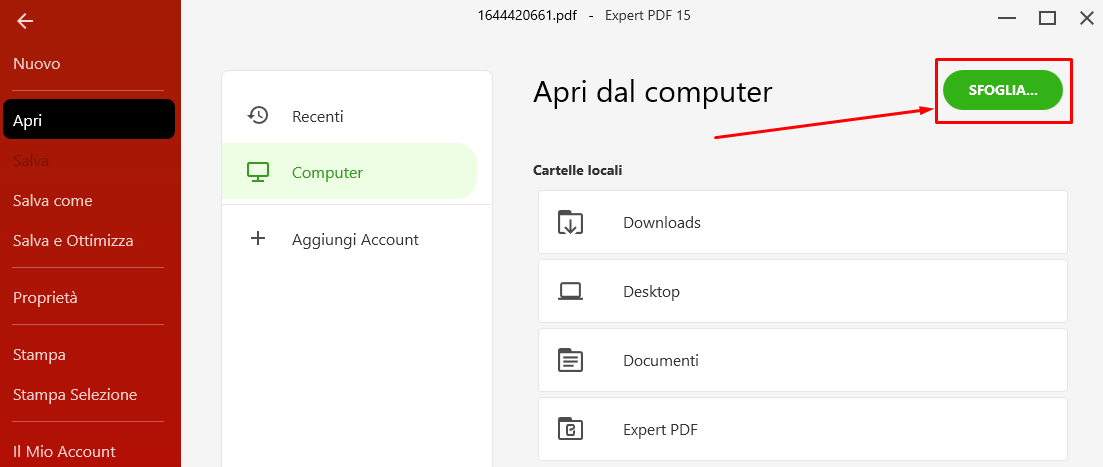This screenshot has height=467, width=1103.
Task: Maximize the Expert PDF window
Action: 1047,18
